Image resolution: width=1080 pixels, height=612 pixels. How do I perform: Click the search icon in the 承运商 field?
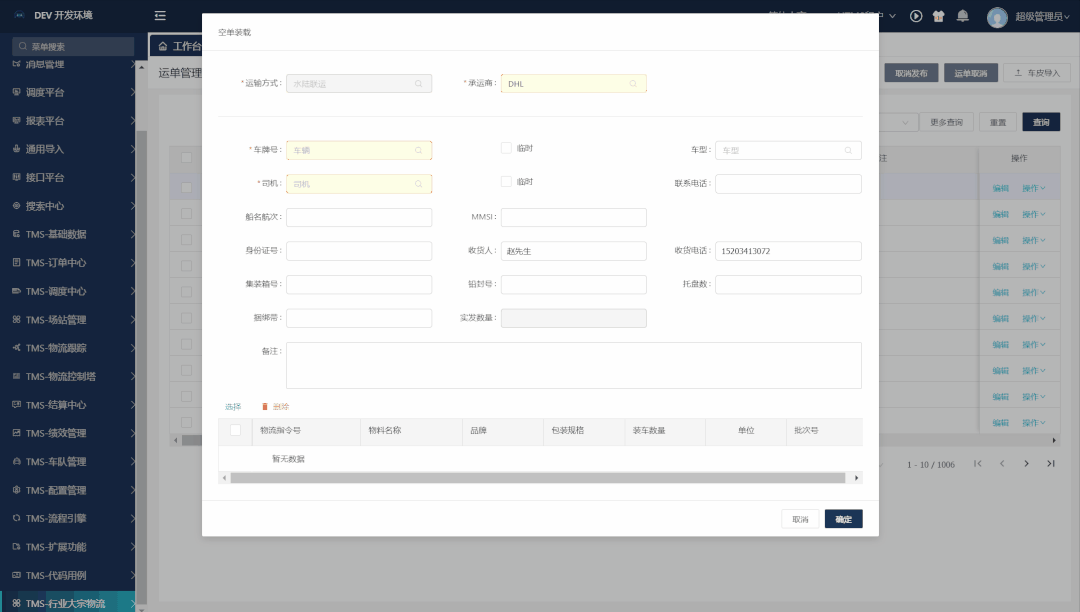[633, 84]
